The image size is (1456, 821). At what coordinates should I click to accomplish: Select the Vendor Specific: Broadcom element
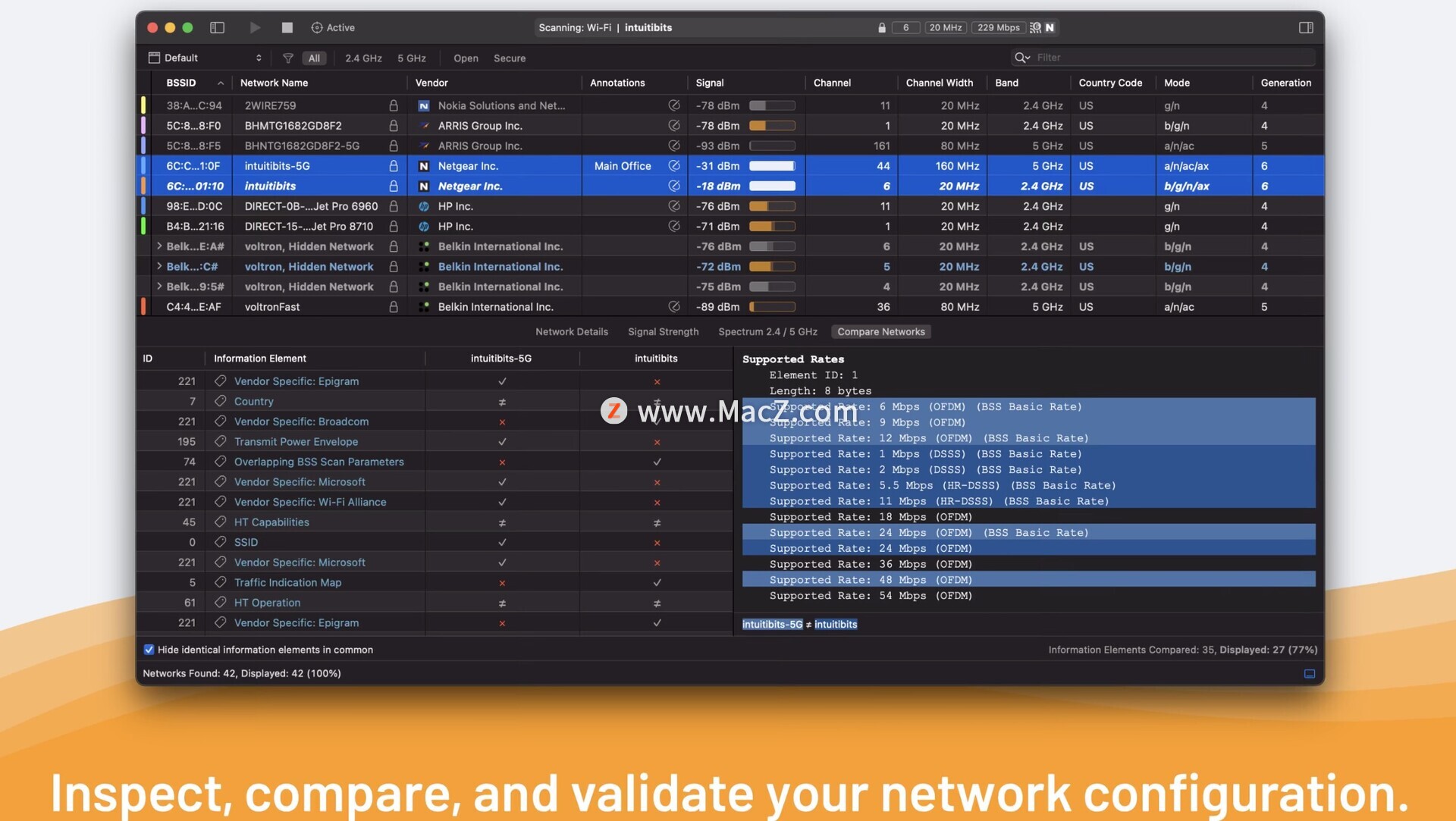tap(301, 421)
